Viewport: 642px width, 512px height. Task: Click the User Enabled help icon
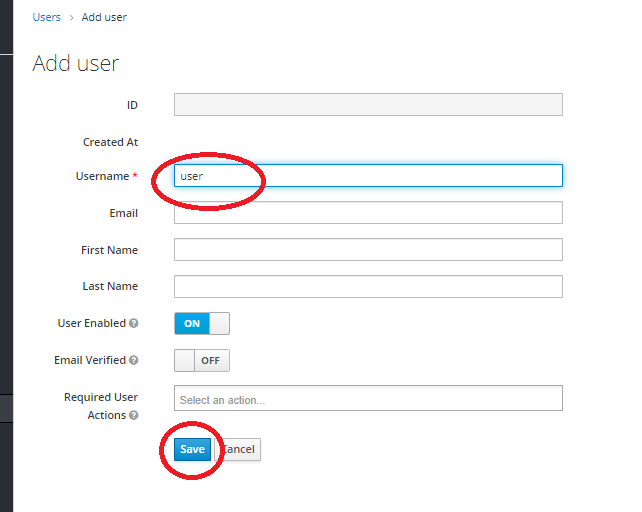[x=133, y=323]
